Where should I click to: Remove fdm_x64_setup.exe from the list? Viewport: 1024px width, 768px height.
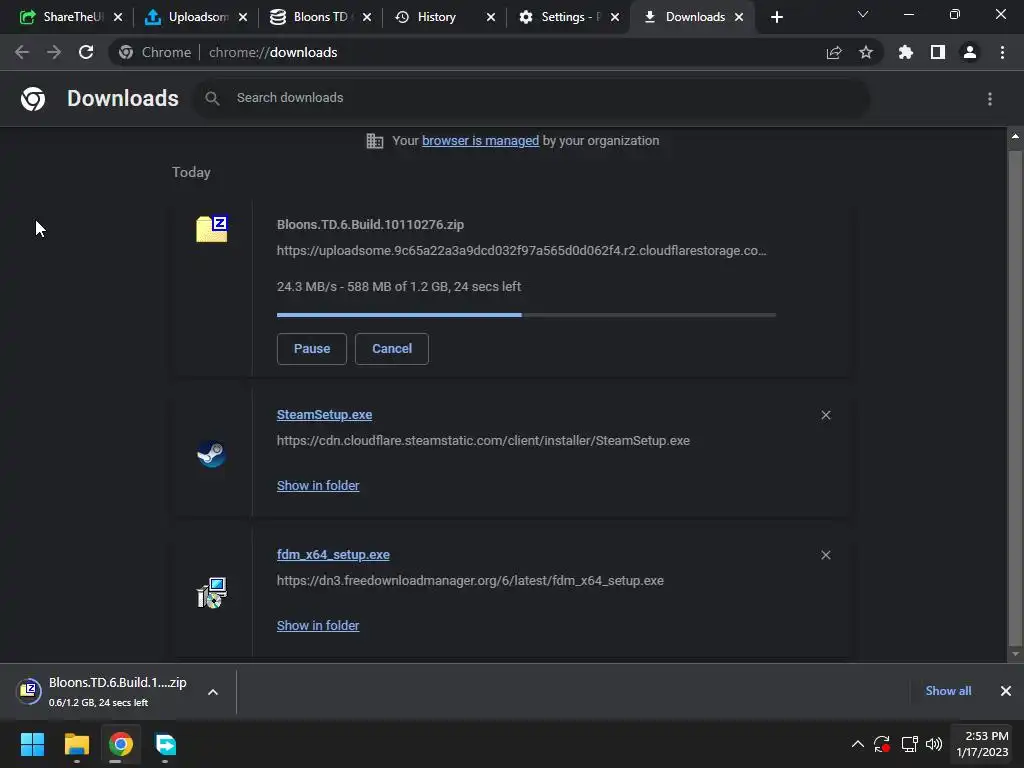826,555
